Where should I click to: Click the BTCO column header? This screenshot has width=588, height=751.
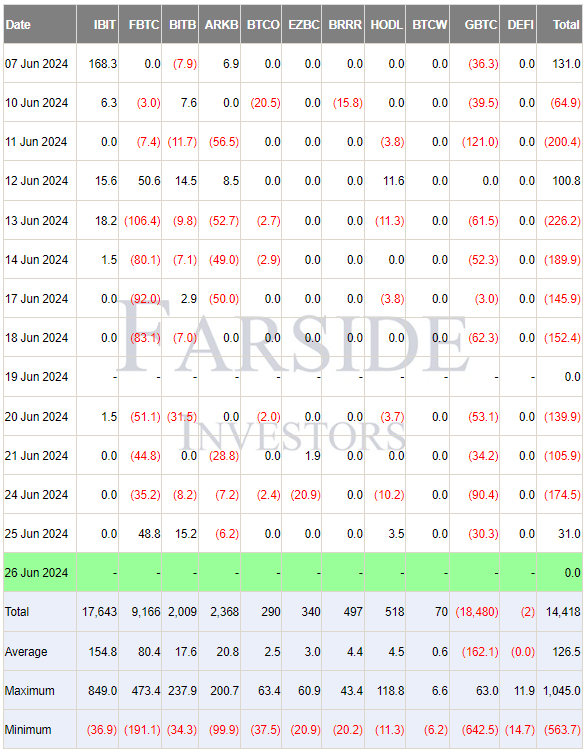click(261, 24)
